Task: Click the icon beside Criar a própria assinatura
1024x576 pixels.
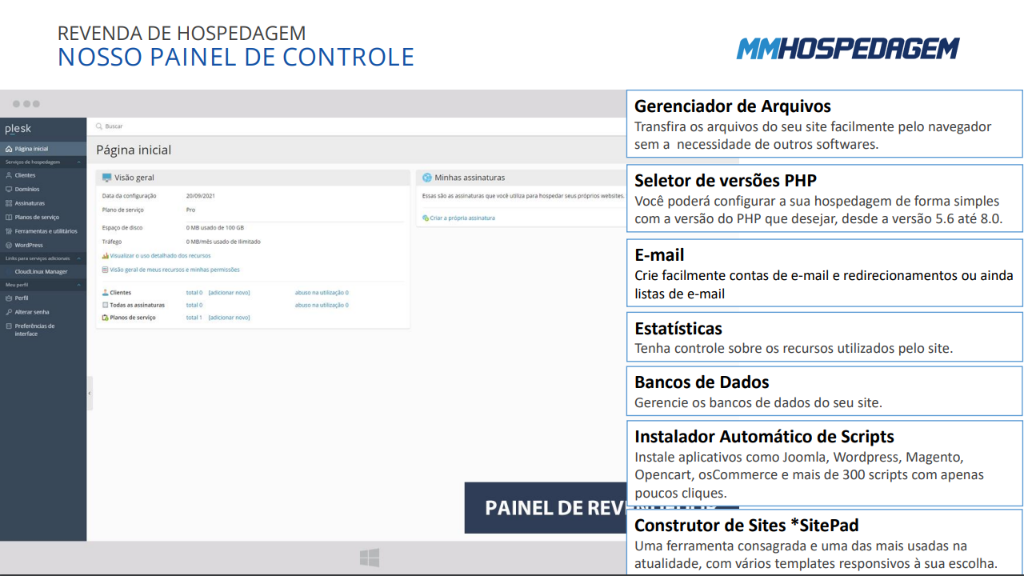Action: click(x=426, y=218)
